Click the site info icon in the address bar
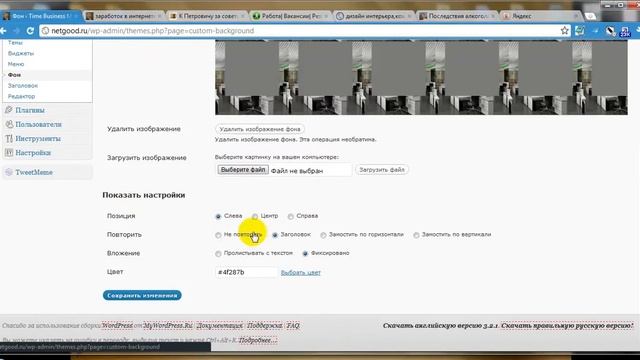Screen dimensions: 640x360 click(45, 31)
